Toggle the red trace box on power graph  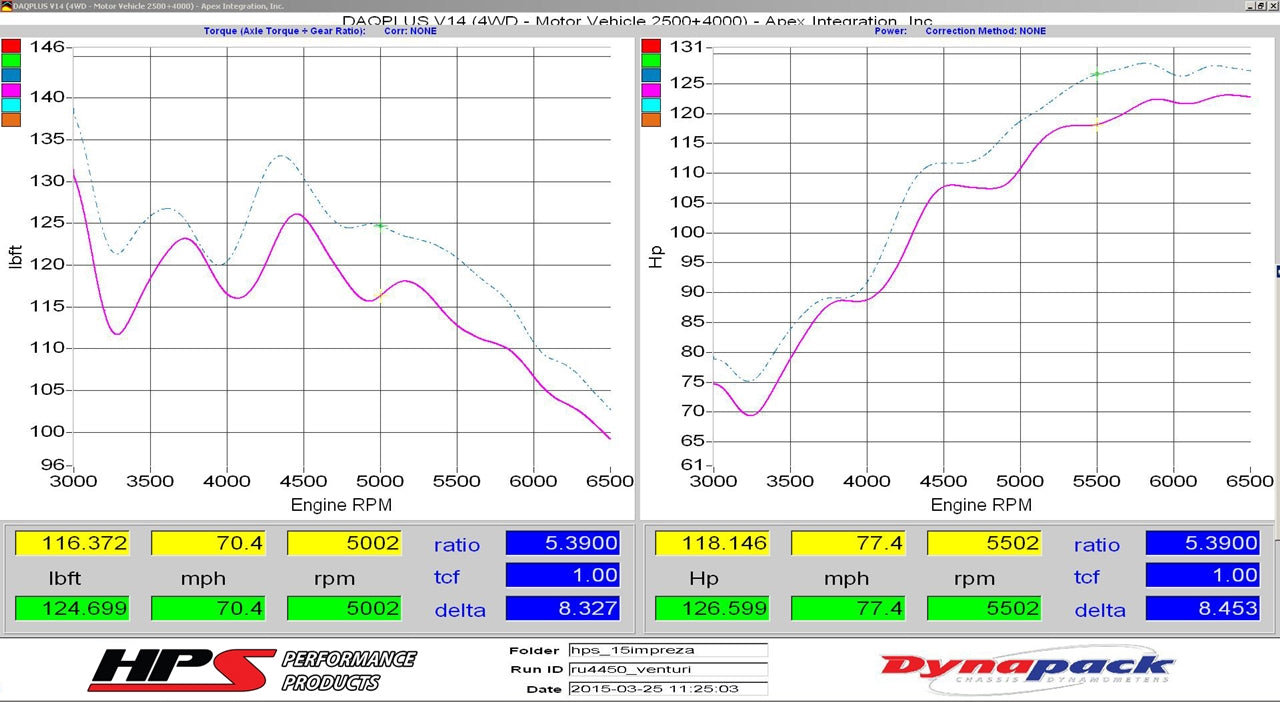[x=651, y=45]
